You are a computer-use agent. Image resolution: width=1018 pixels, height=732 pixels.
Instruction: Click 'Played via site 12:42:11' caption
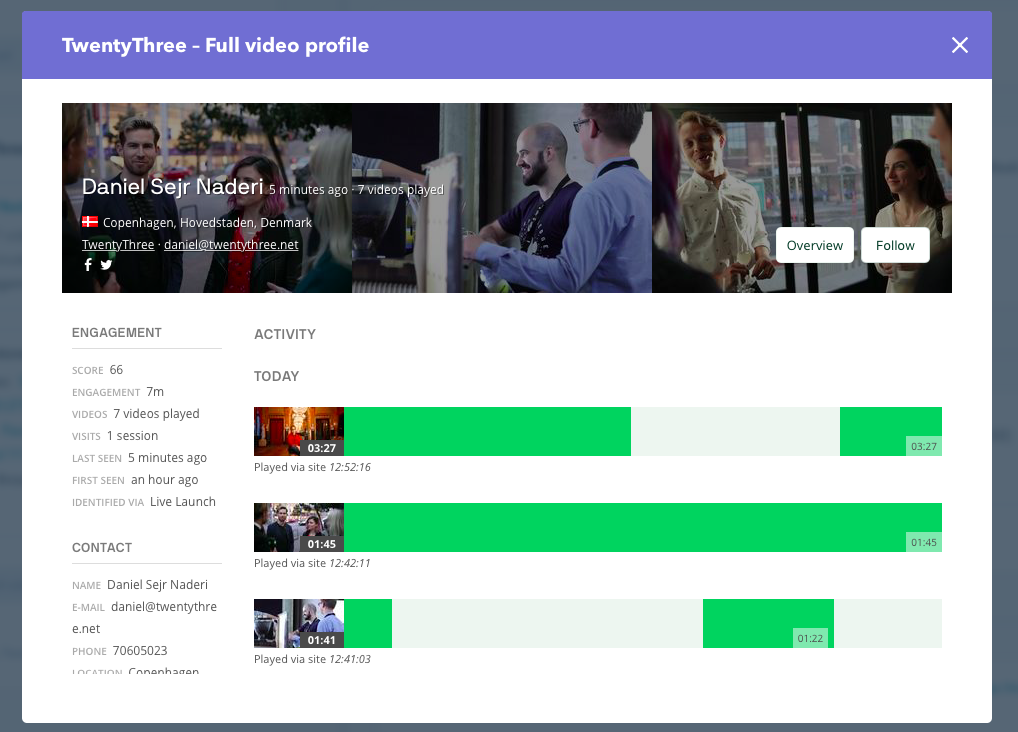click(x=312, y=563)
